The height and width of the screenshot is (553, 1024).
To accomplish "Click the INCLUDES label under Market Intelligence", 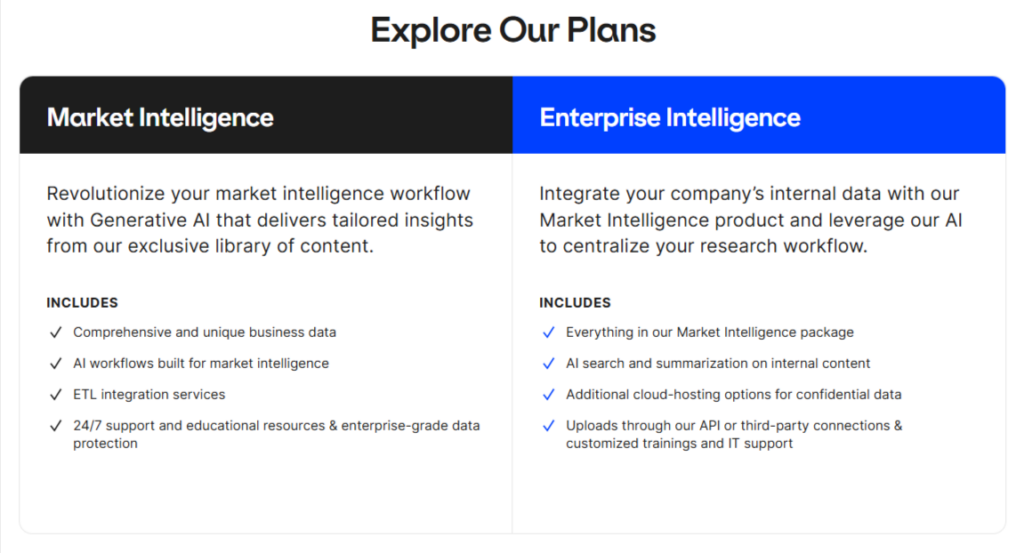I will pos(82,302).
